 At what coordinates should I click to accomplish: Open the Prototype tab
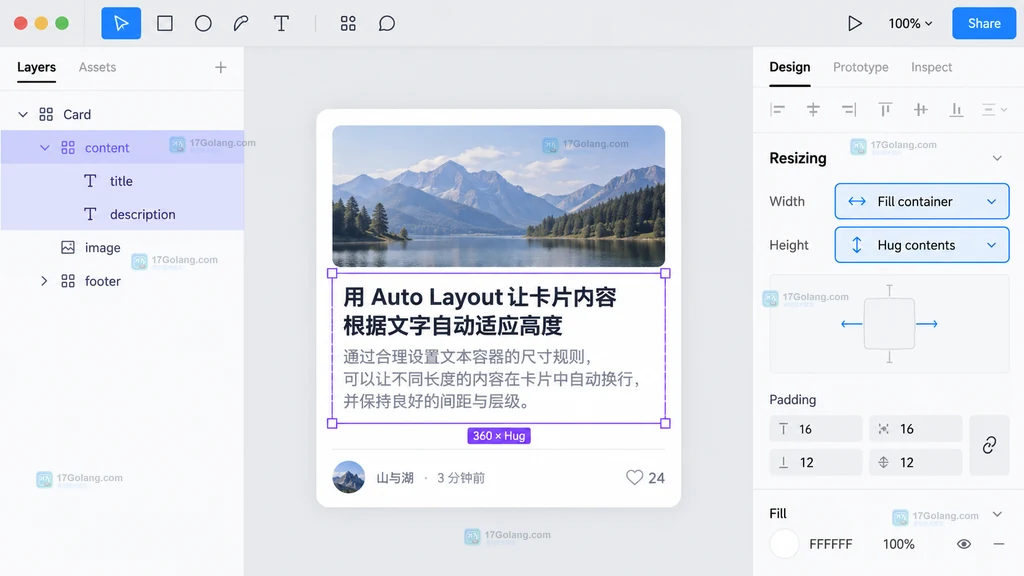tap(860, 67)
